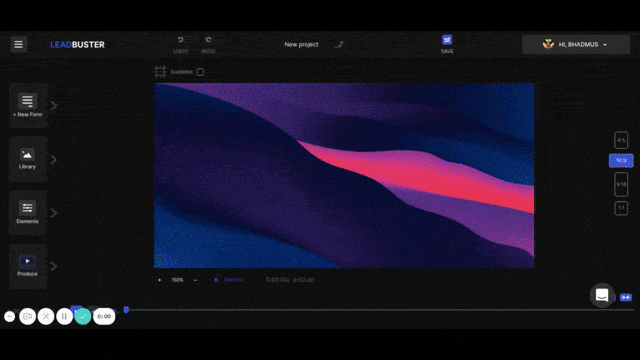Pause the screen recording
This screenshot has width=640, height=360.
tap(64, 316)
